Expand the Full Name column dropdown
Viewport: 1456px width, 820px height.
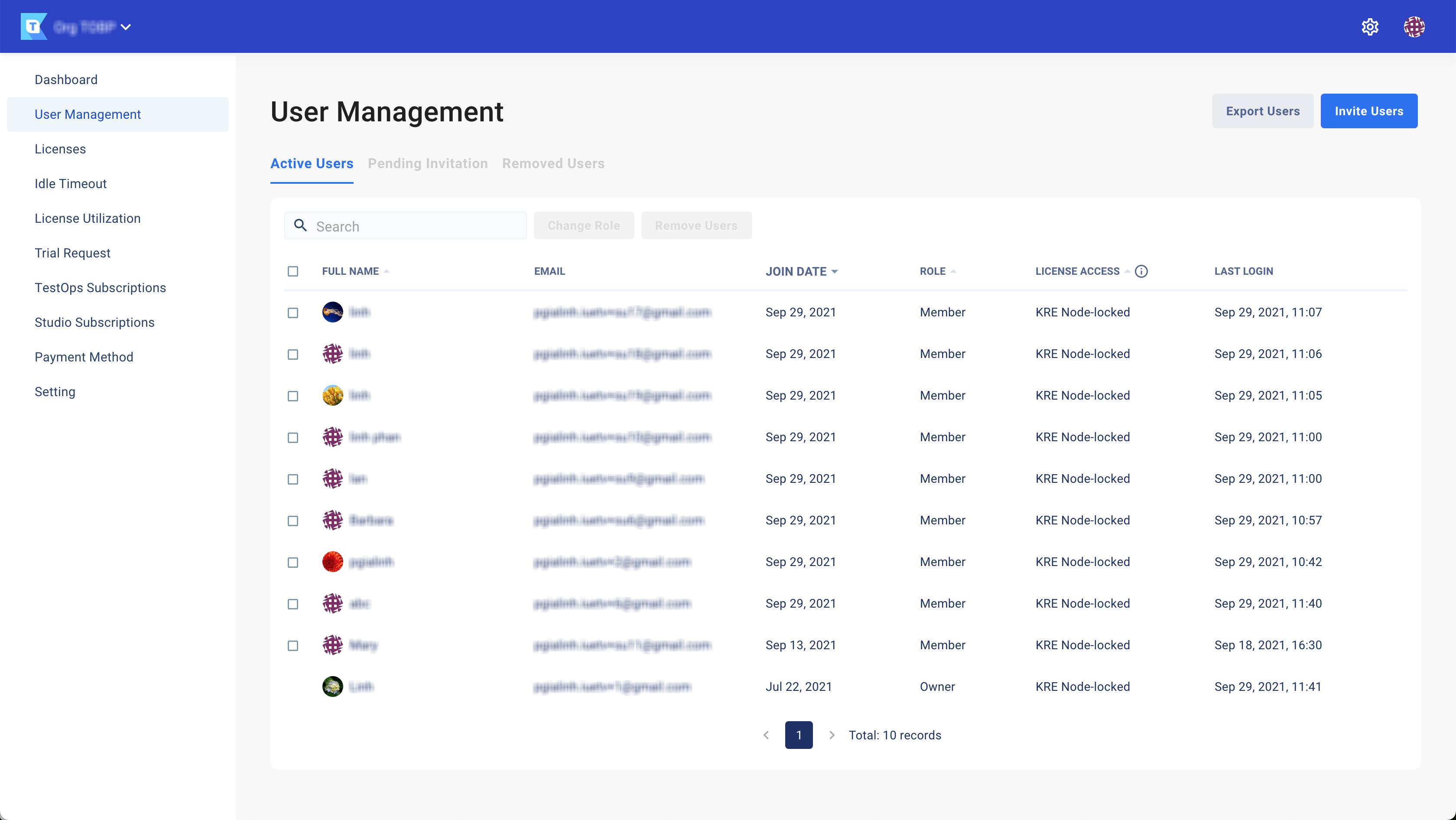(x=387, y=271)
